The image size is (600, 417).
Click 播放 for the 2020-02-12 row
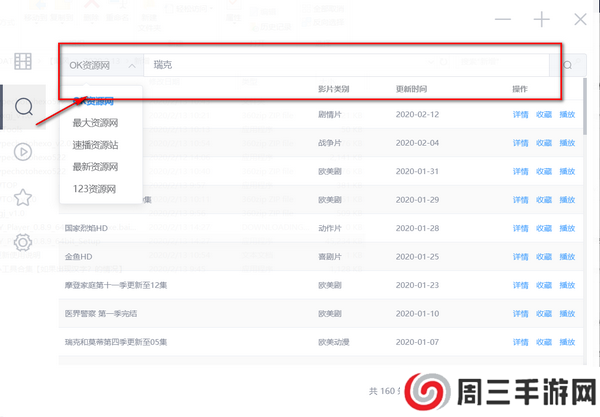pos(567,114)
